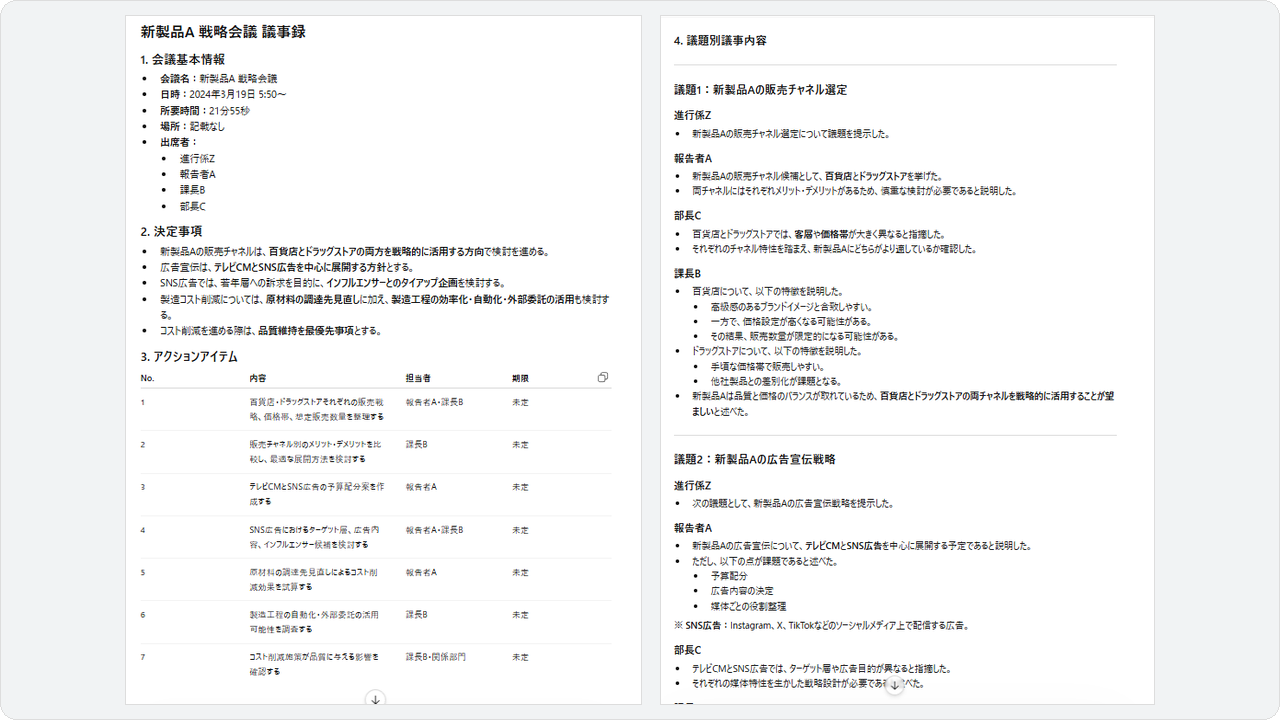Screen dimensions: 1280x720
Task: Click 報告者A assignee in action item row 3
Action: click(x=421, y=487)
